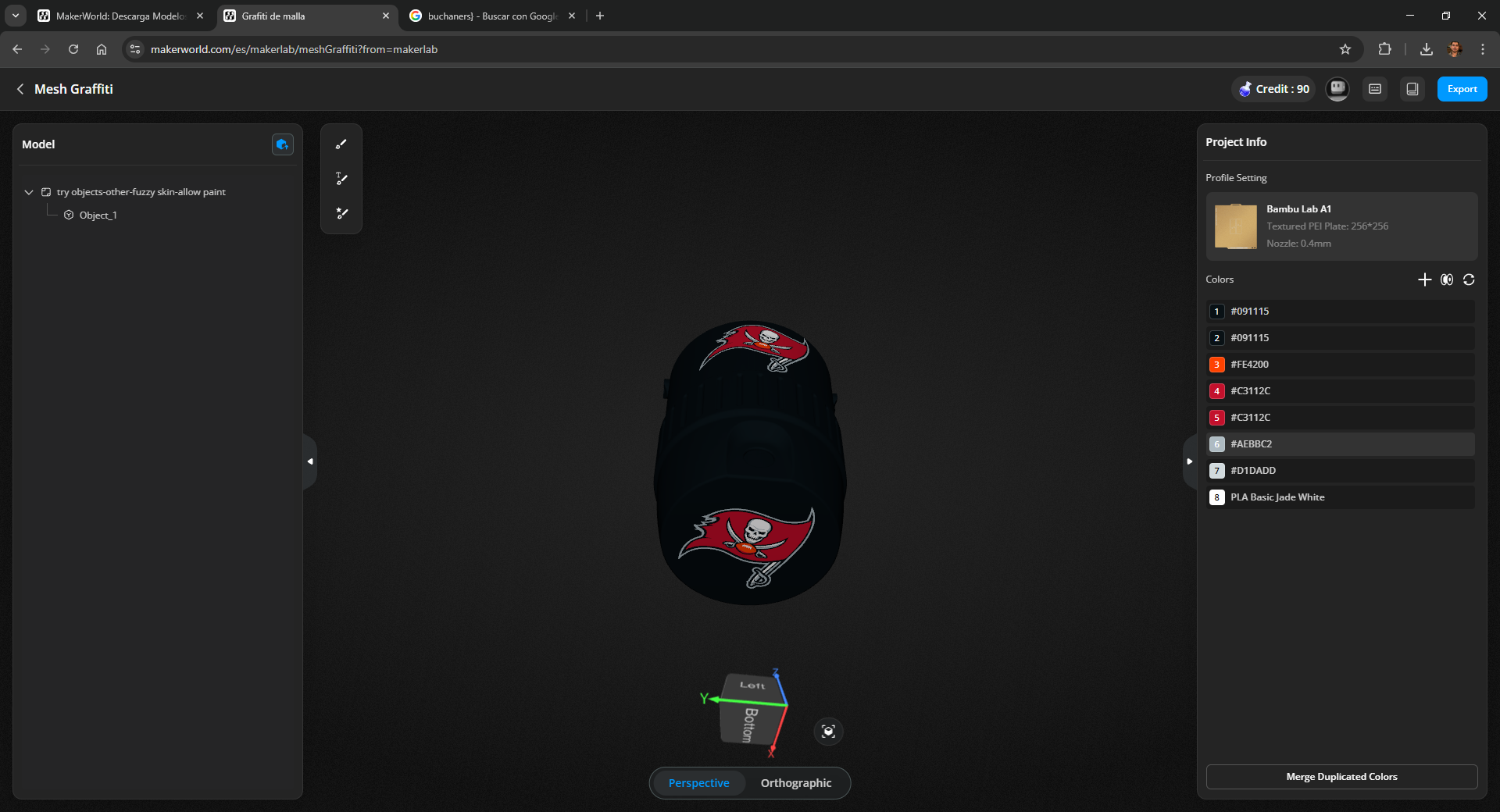
Task: Select orange color 3 #FE4200
Action: [1341, 365]
